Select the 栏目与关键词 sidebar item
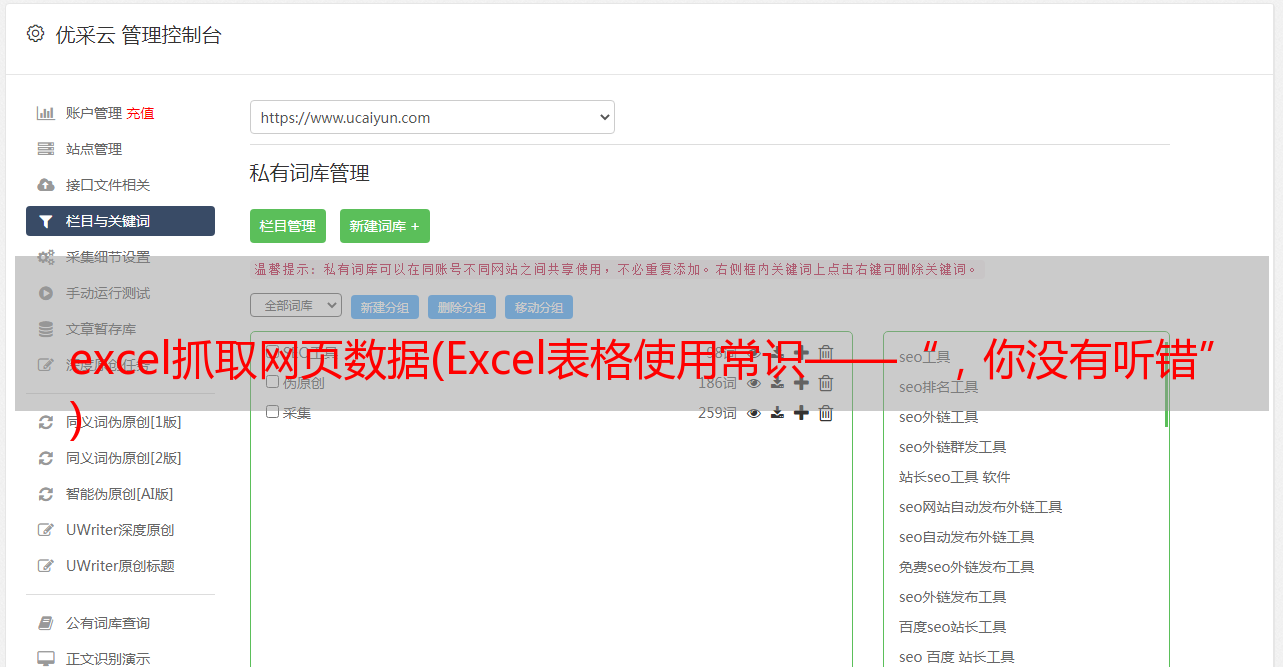This screenshot has height=667, width=1283. tap(120, 221)
